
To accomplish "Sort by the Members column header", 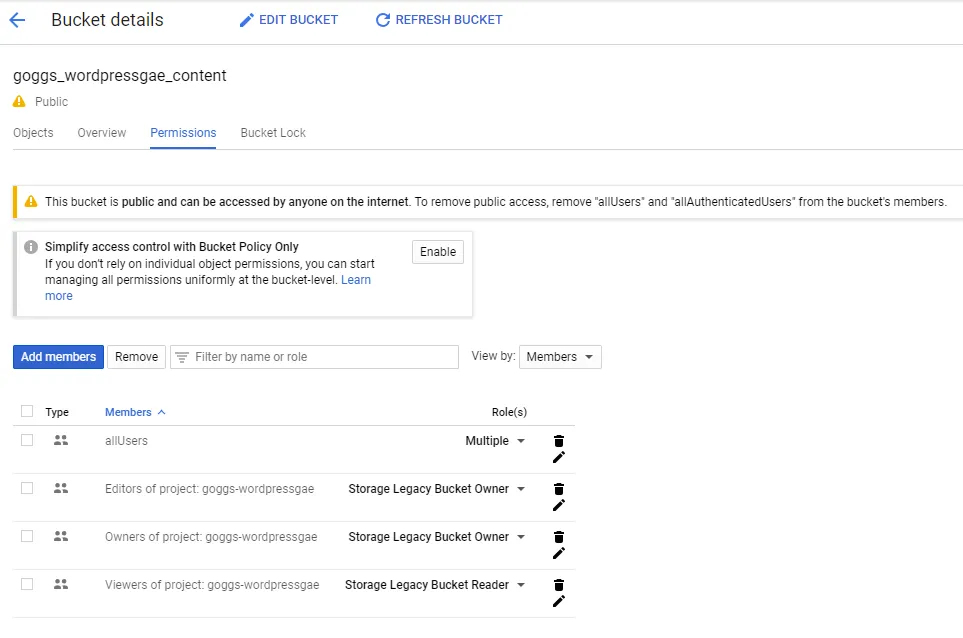I will click(x=129, y=411).
